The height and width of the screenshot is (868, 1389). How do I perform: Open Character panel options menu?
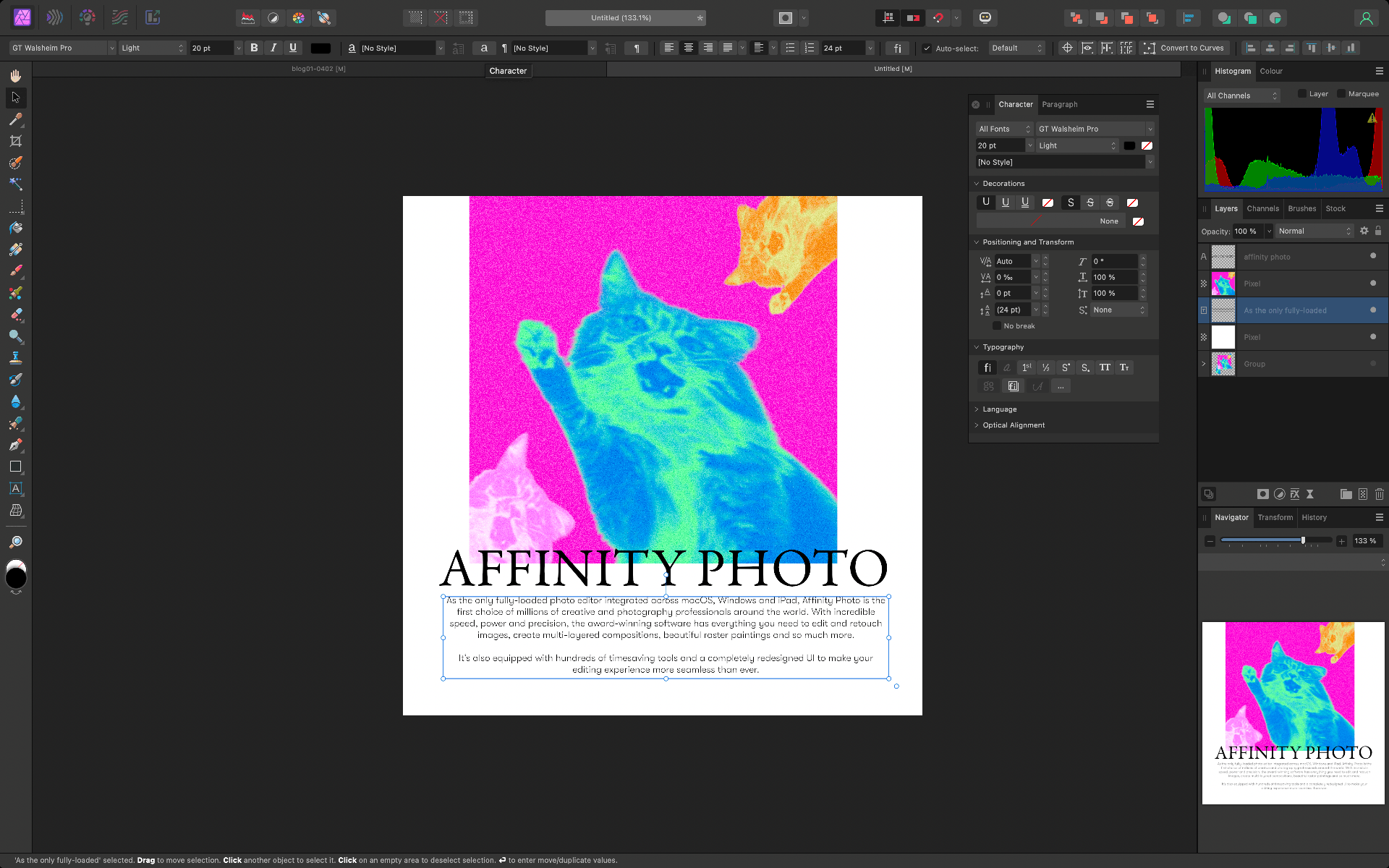(x=1150, y=104)
